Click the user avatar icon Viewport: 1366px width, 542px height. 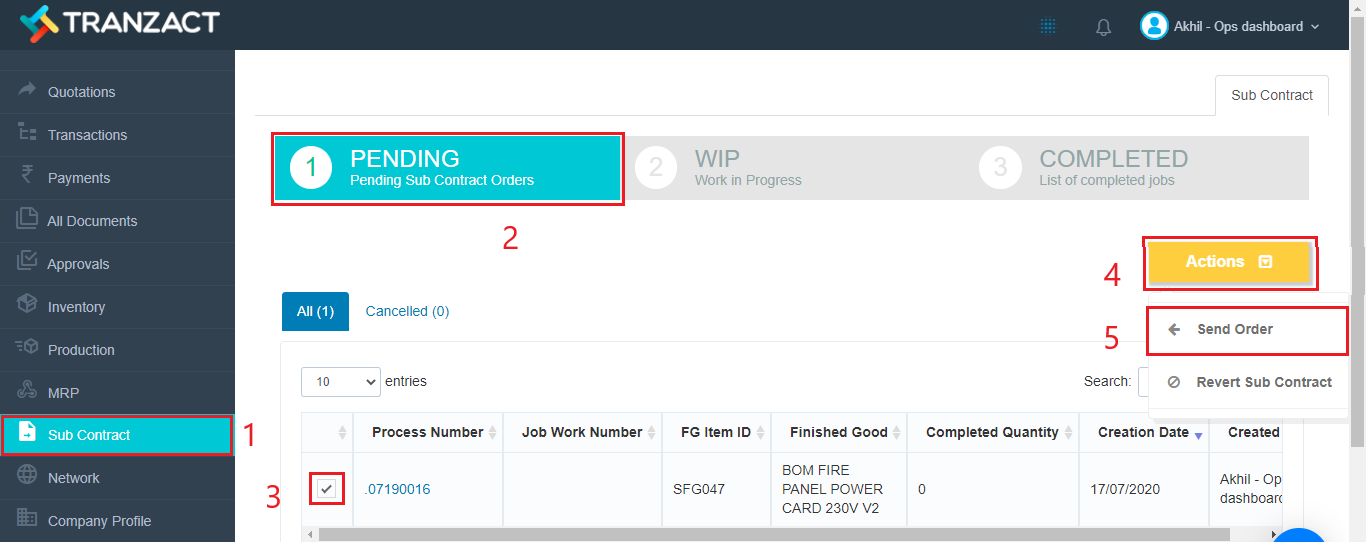[x=1154, y=26]
